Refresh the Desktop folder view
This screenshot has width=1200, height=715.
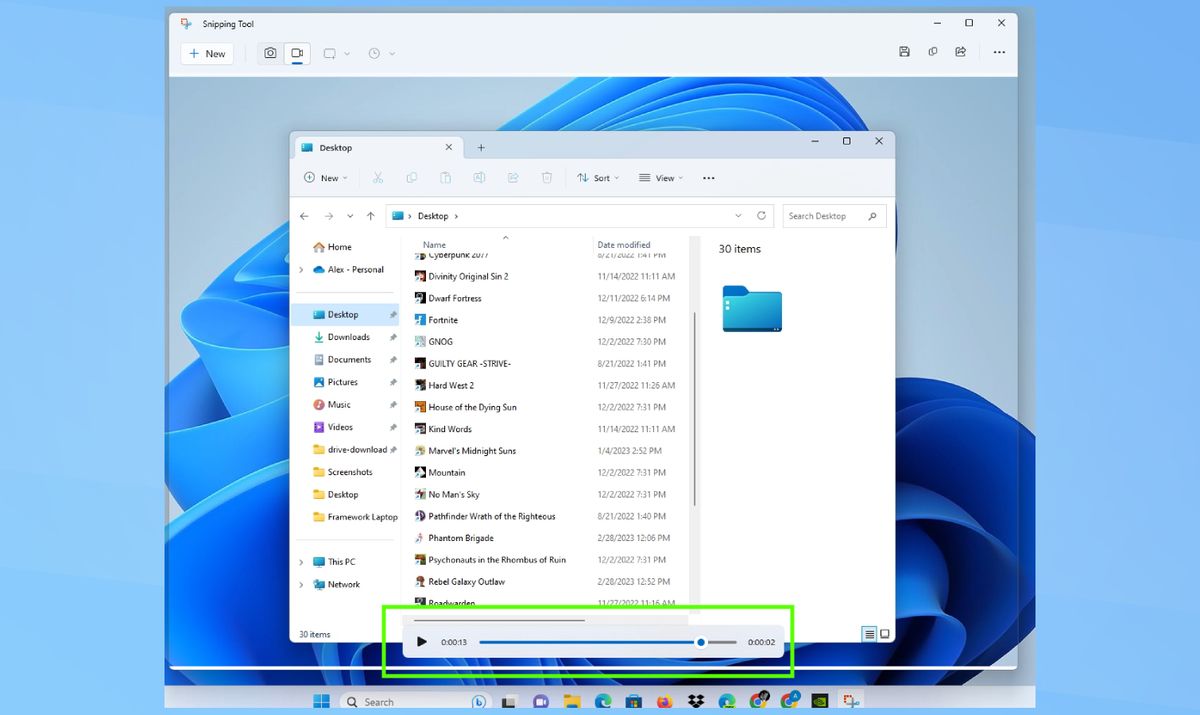point(761,215)
